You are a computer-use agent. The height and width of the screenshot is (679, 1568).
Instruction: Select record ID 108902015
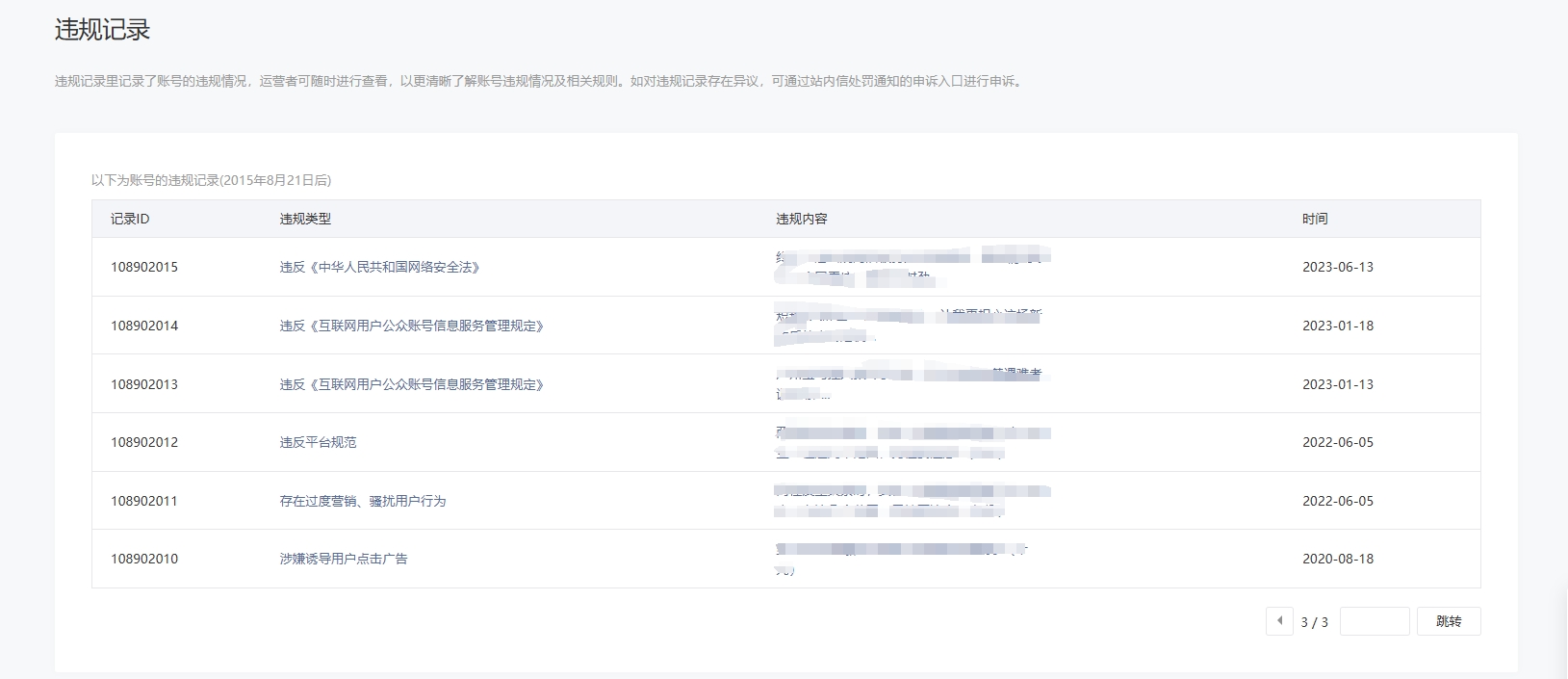144,267
